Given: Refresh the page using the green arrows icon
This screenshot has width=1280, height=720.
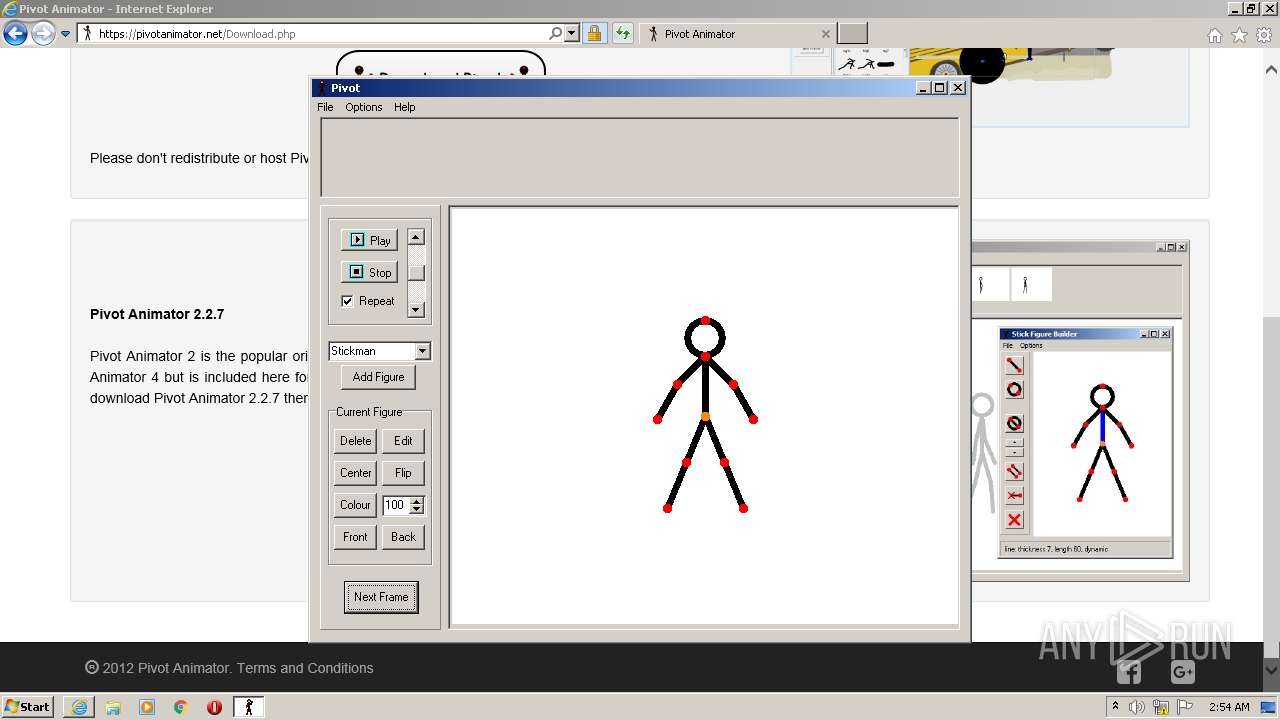Looking at the screenshot, I should tap(623, 33).
